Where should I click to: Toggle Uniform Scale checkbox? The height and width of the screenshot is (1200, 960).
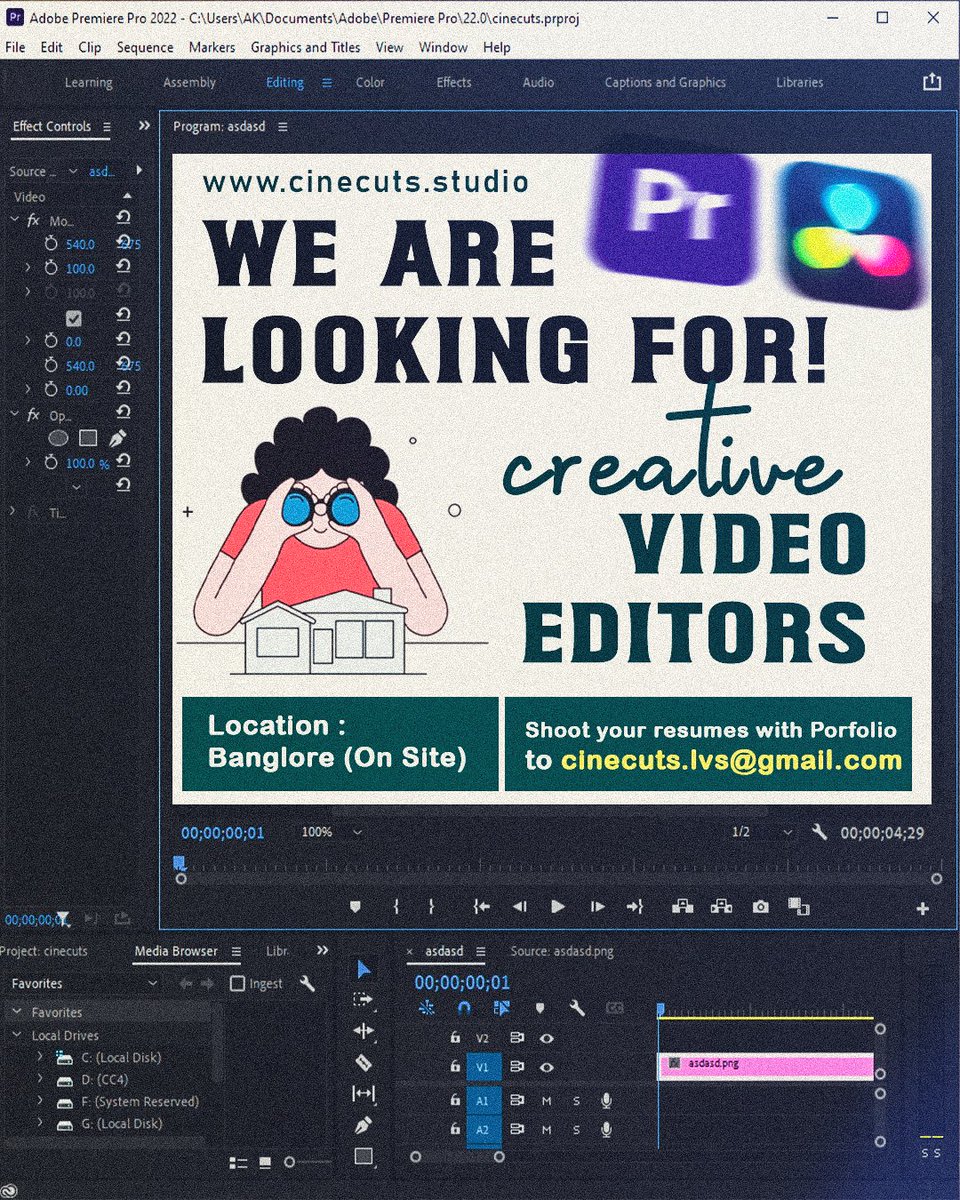pyautogui.click(x=73, y=318)
